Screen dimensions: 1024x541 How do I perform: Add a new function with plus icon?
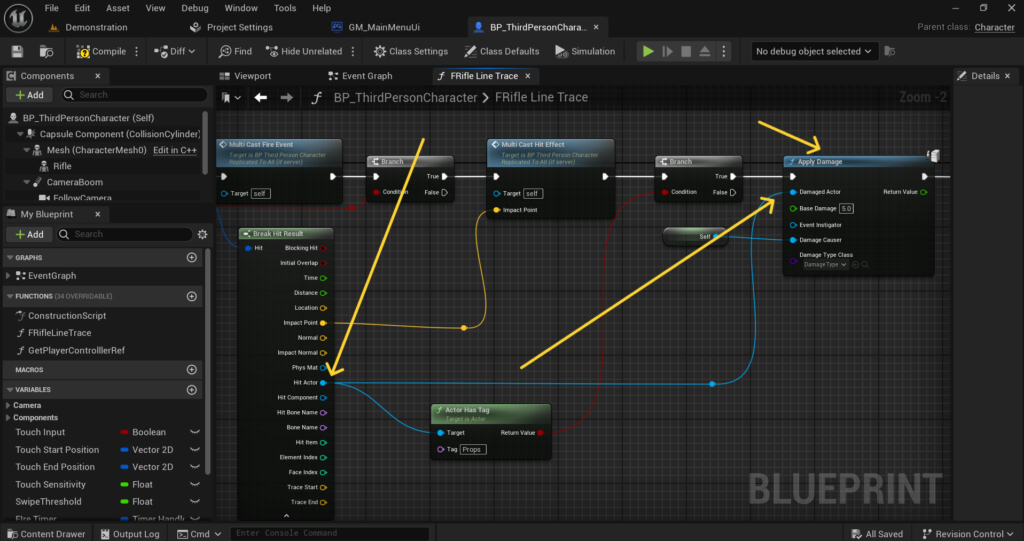pos(191,296)
